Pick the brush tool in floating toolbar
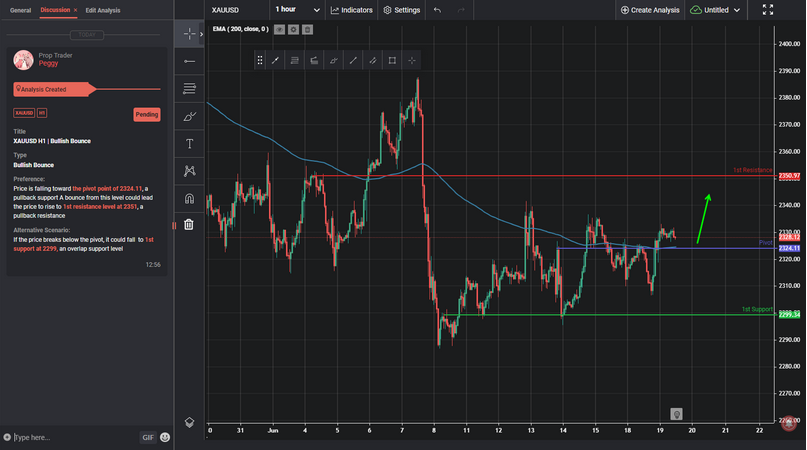The image size is (807, 450). coord(334,60)
